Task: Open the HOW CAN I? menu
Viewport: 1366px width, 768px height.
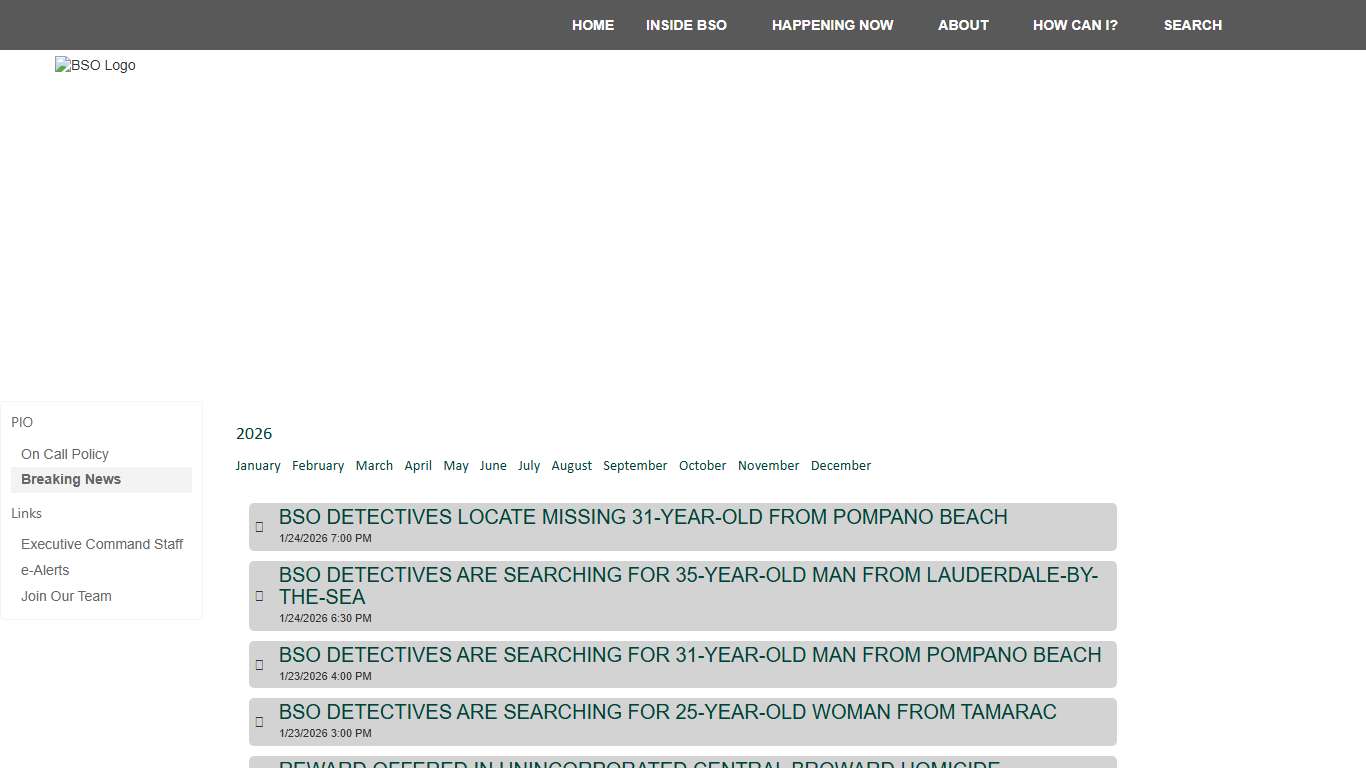Action: click(x=1075, y=25)
